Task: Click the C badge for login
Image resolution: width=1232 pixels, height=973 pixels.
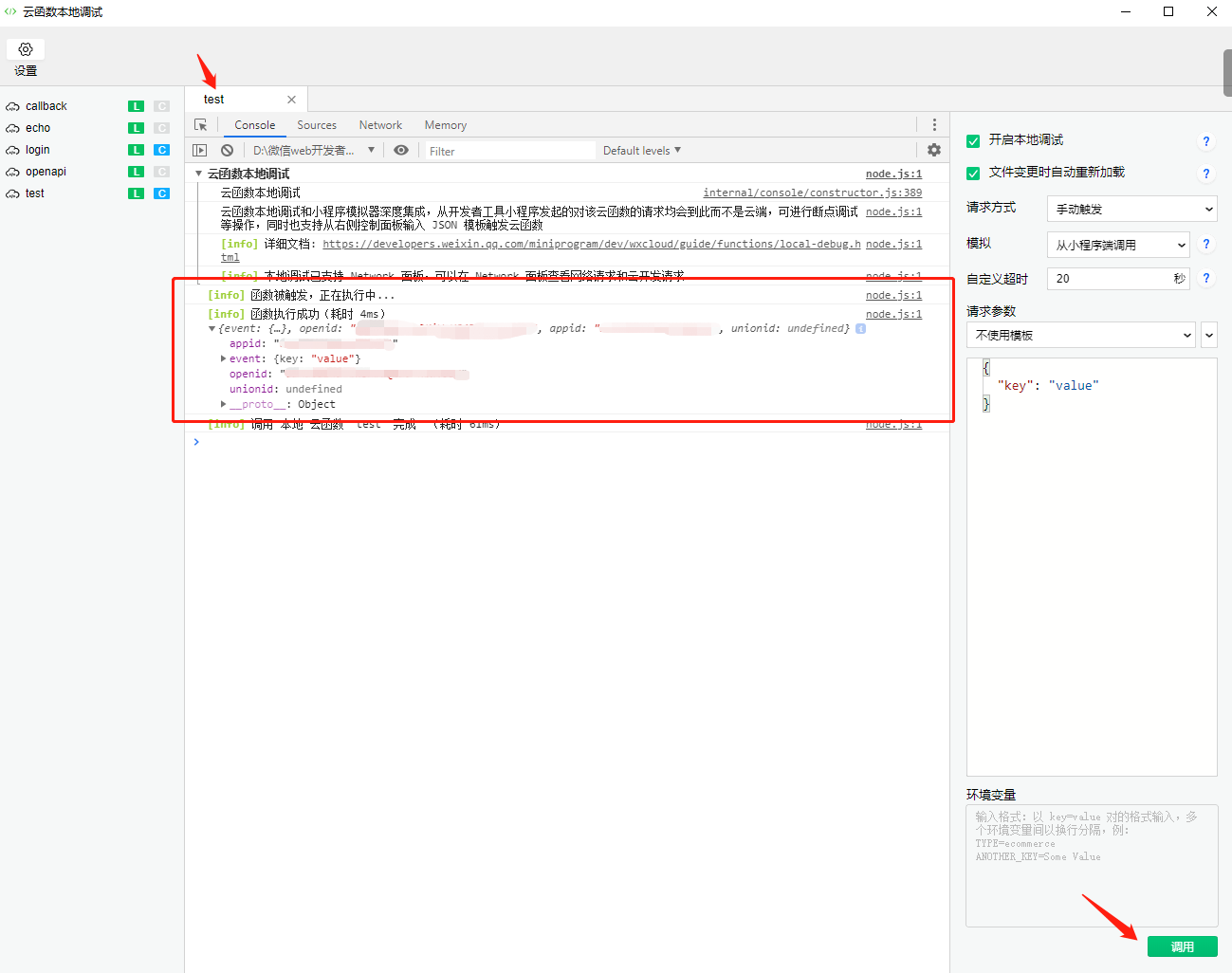Action: 162,150
